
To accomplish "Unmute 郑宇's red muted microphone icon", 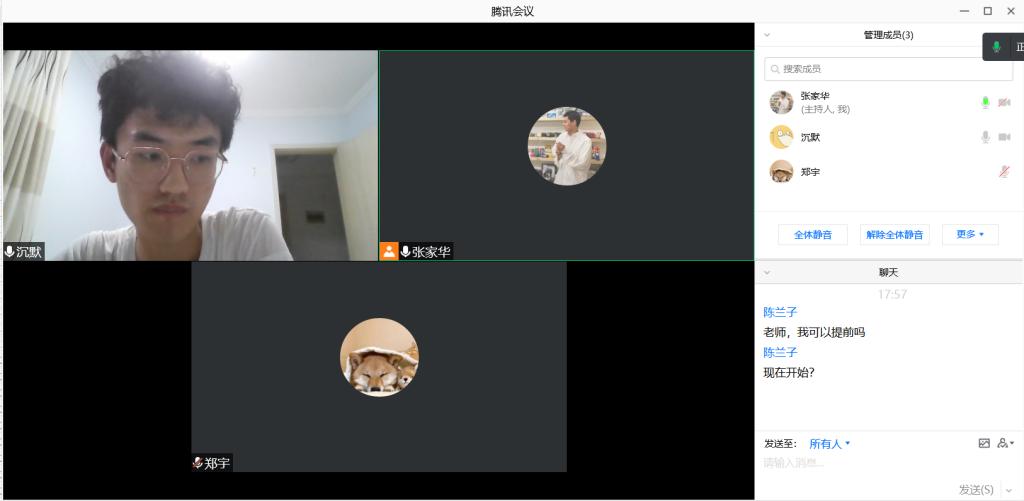I will (x=1004, y=172).
